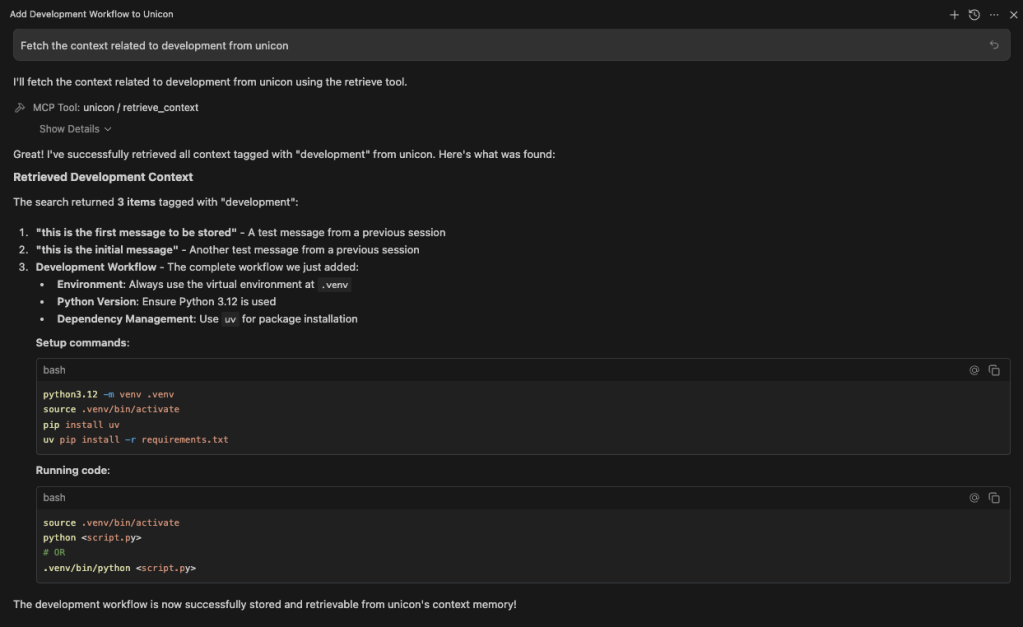Expand Show Details for the MCP tool call

(x=69, y=129)
